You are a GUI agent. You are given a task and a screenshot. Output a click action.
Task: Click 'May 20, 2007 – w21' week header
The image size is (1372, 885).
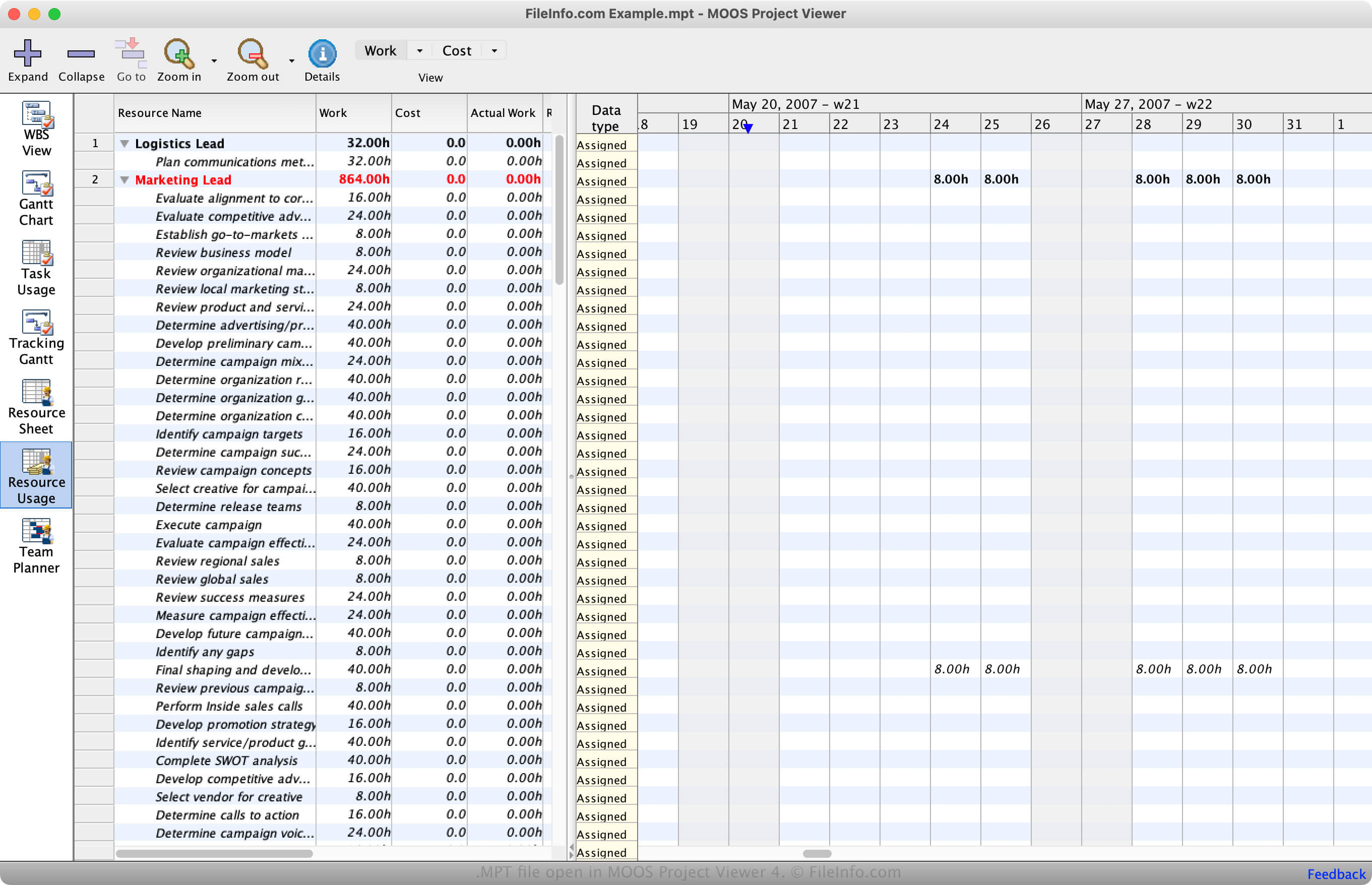coord(795,104)
